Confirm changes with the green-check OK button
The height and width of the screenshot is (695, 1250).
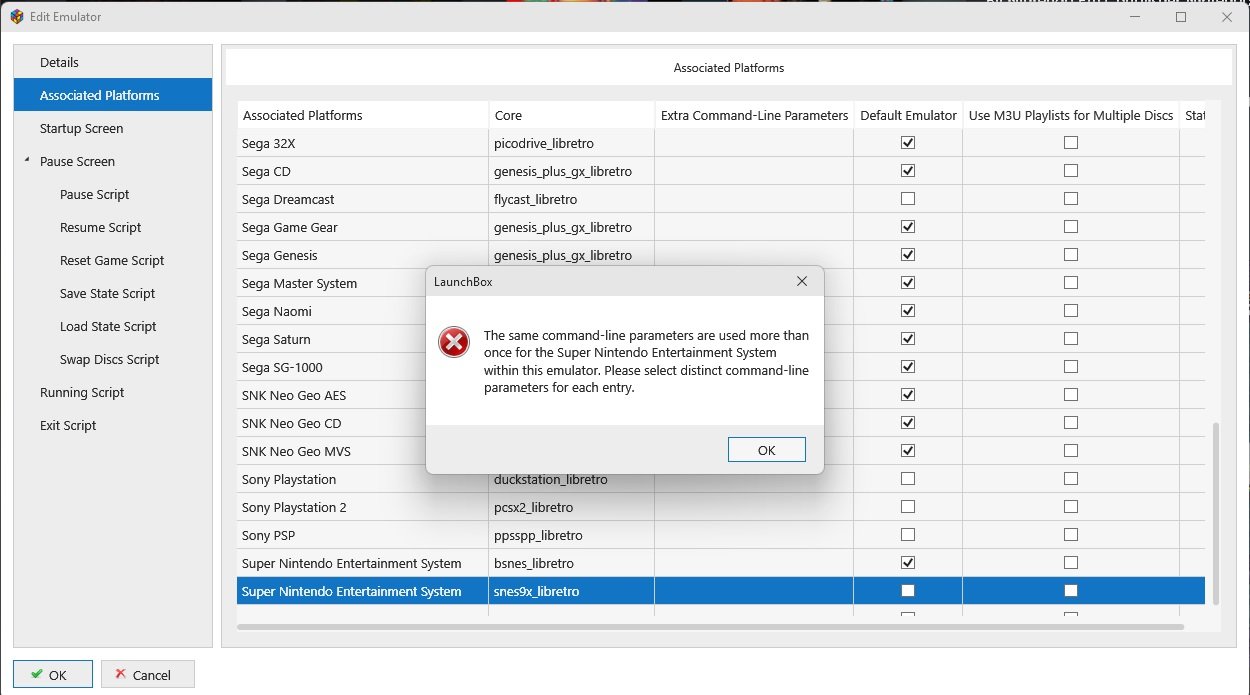pyautogui.click(x=53, y=675)
